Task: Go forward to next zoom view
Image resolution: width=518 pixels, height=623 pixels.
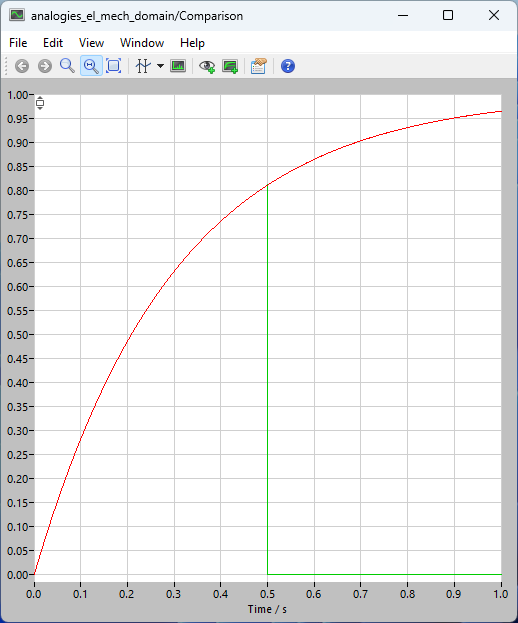Action: pos(45,66)
